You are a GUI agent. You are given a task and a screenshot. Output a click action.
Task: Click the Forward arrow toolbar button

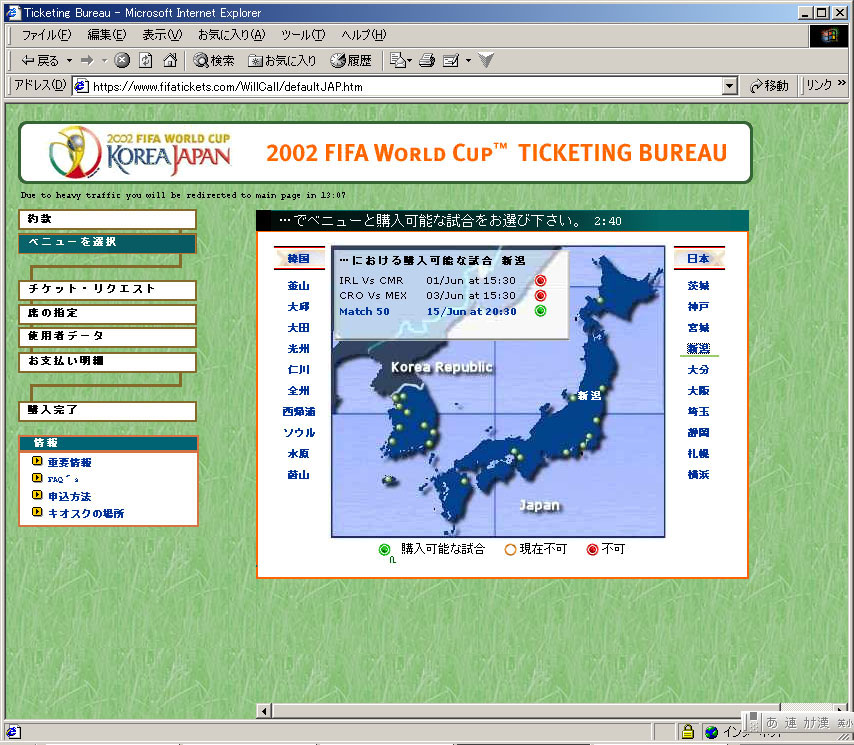[x=87, y=60]
